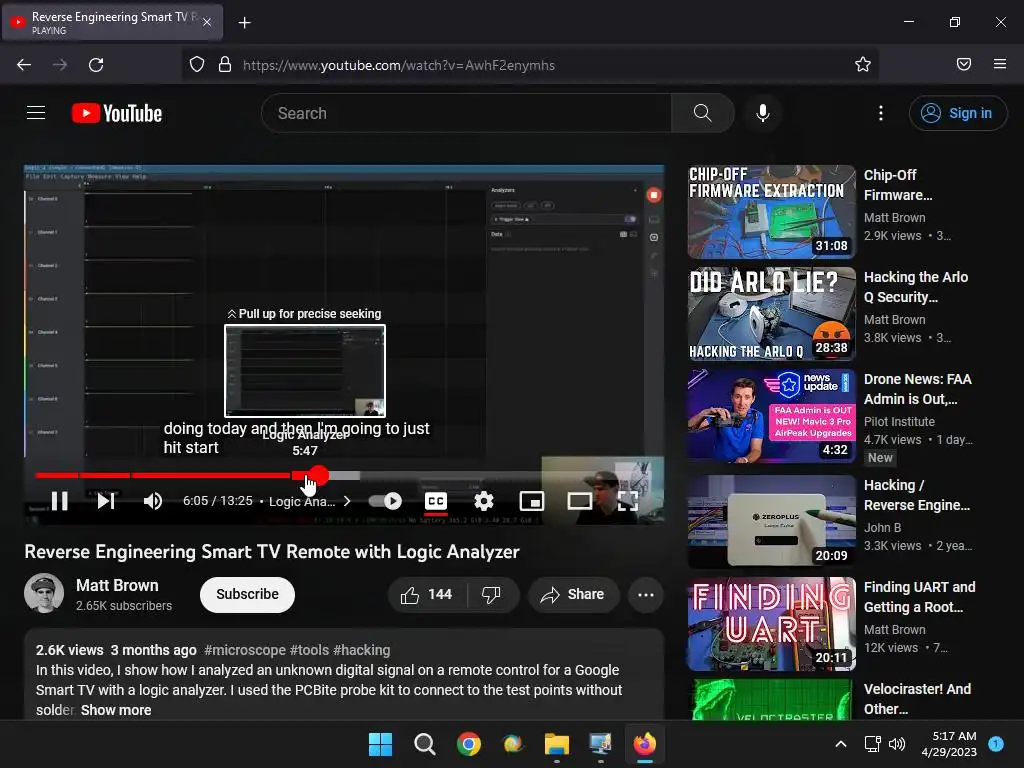Mute the video volume

[x=153, y=501]
